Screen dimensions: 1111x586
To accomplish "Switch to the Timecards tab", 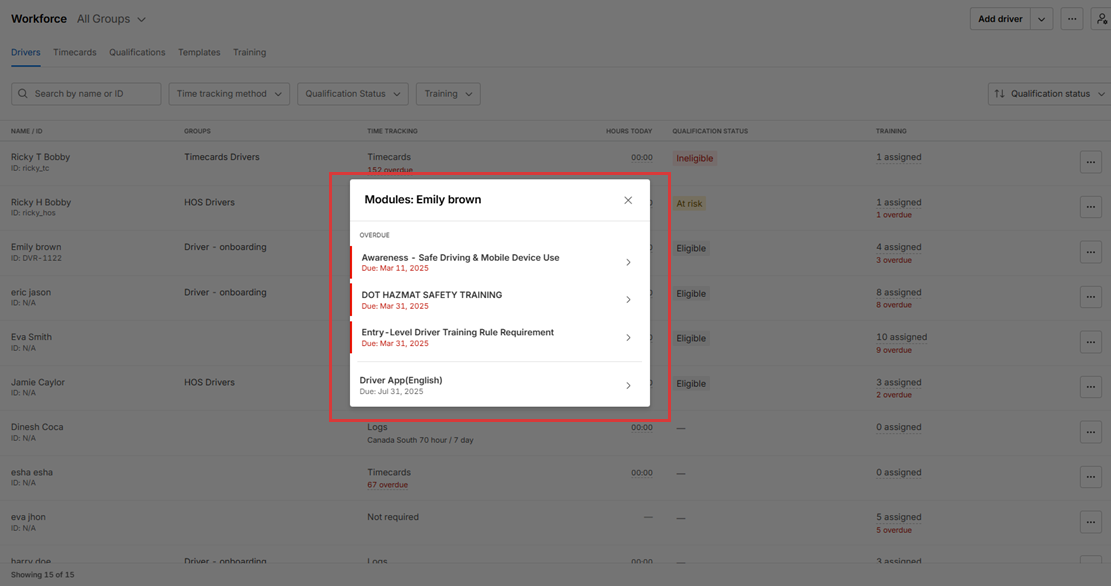I will pyautogui.click(x=75, y=52).
